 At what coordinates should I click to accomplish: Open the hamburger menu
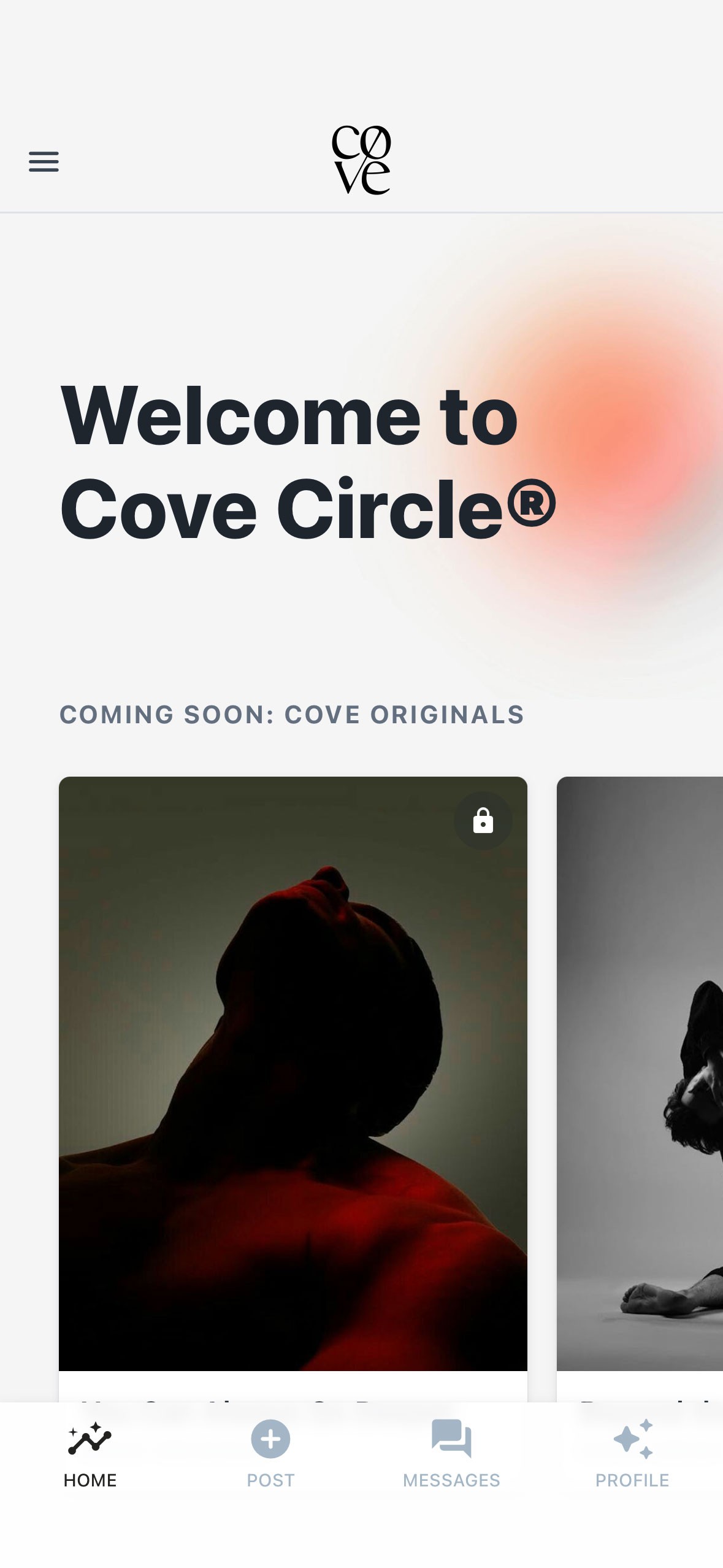coord(44,161)
